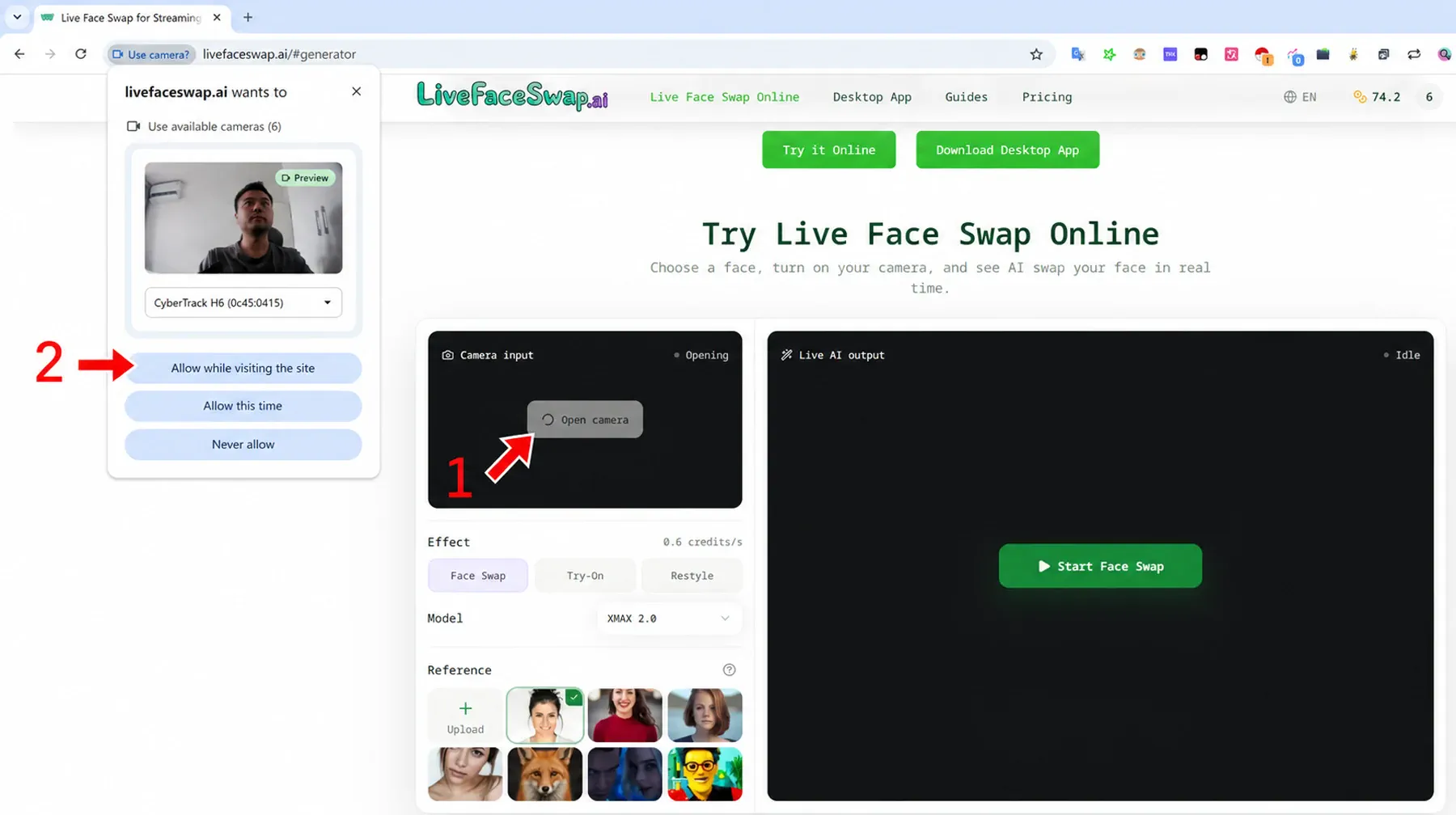Close the Live Face Swap for Streaming tab
The image size is (1456, 815).
[x=217, y=17]
